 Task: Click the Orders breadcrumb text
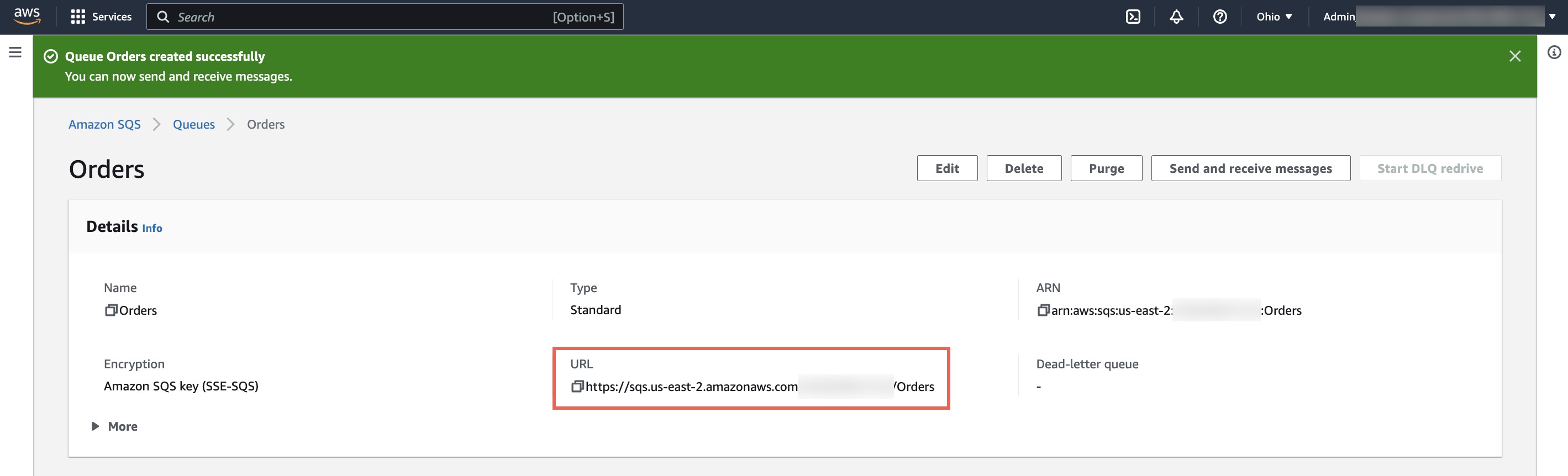point(265,124)
